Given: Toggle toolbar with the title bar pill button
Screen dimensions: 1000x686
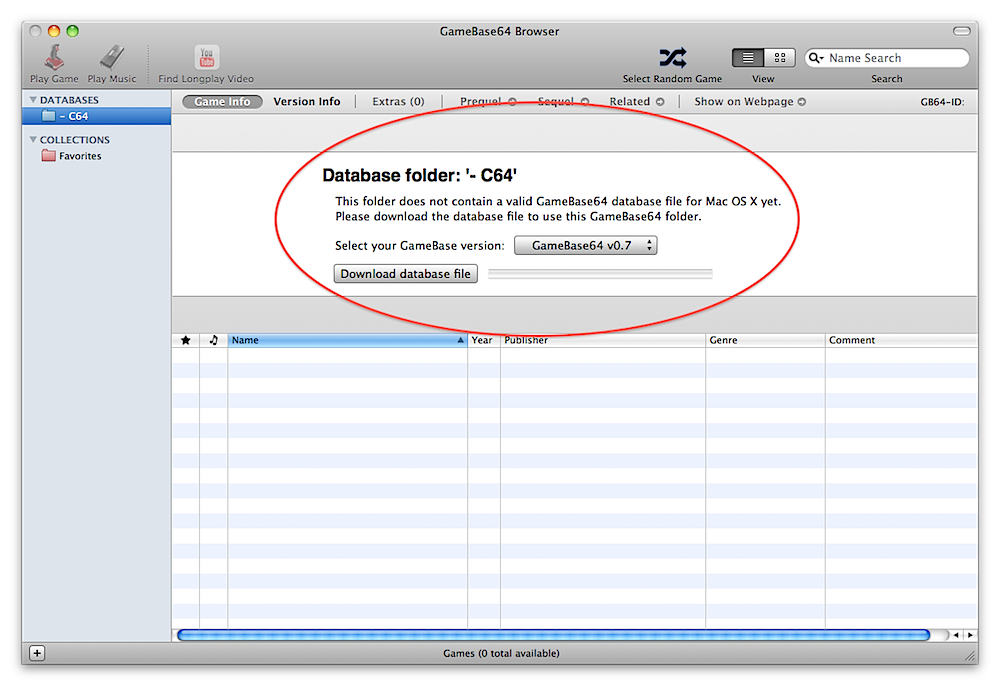Looking at the screenshot, I should tap(961, 31).
